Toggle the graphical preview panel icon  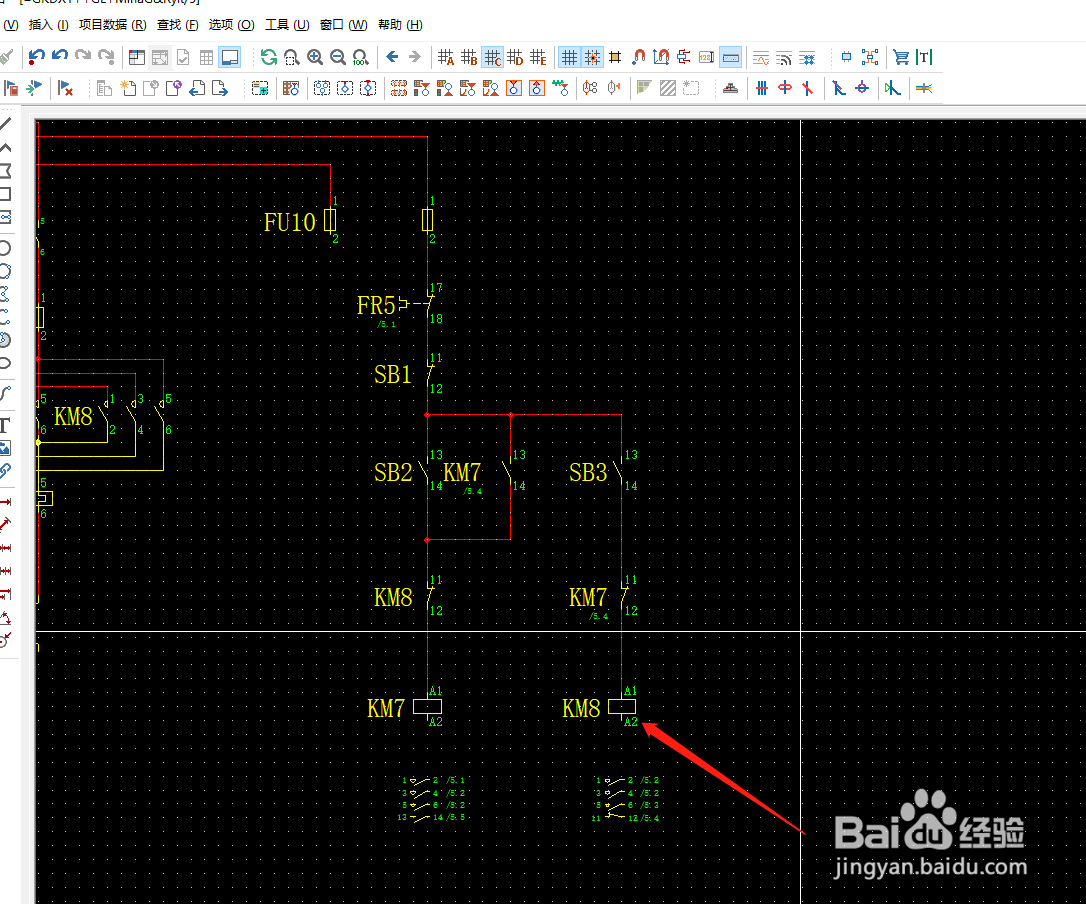click(230, 57)
